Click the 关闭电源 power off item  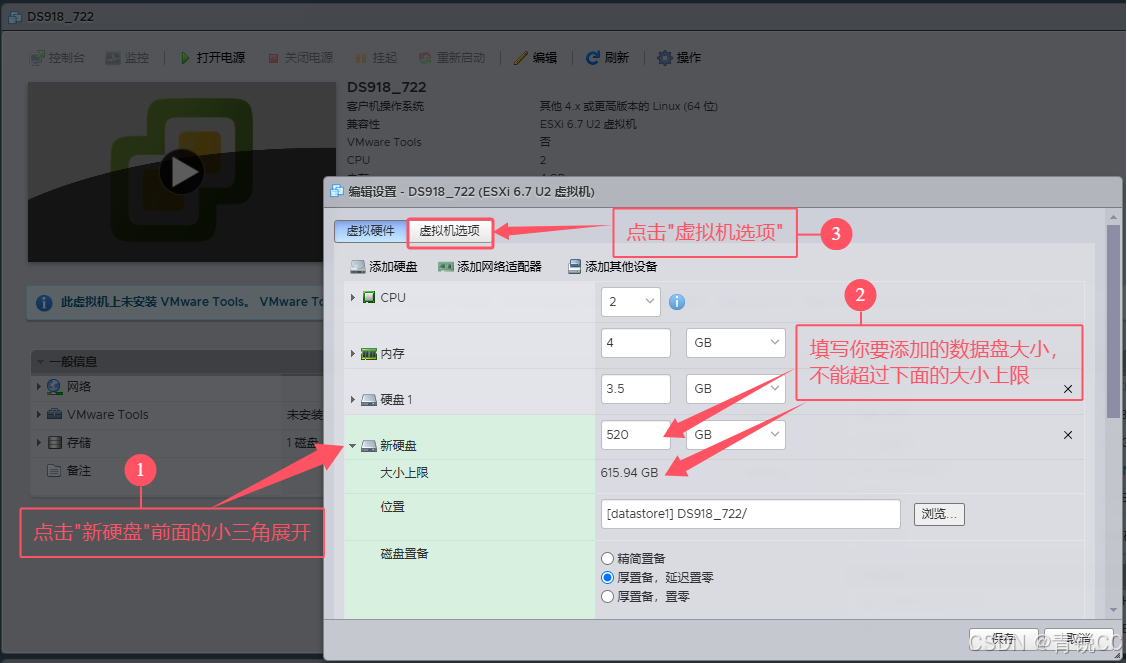pyautogui.click(x=300, y=58)
